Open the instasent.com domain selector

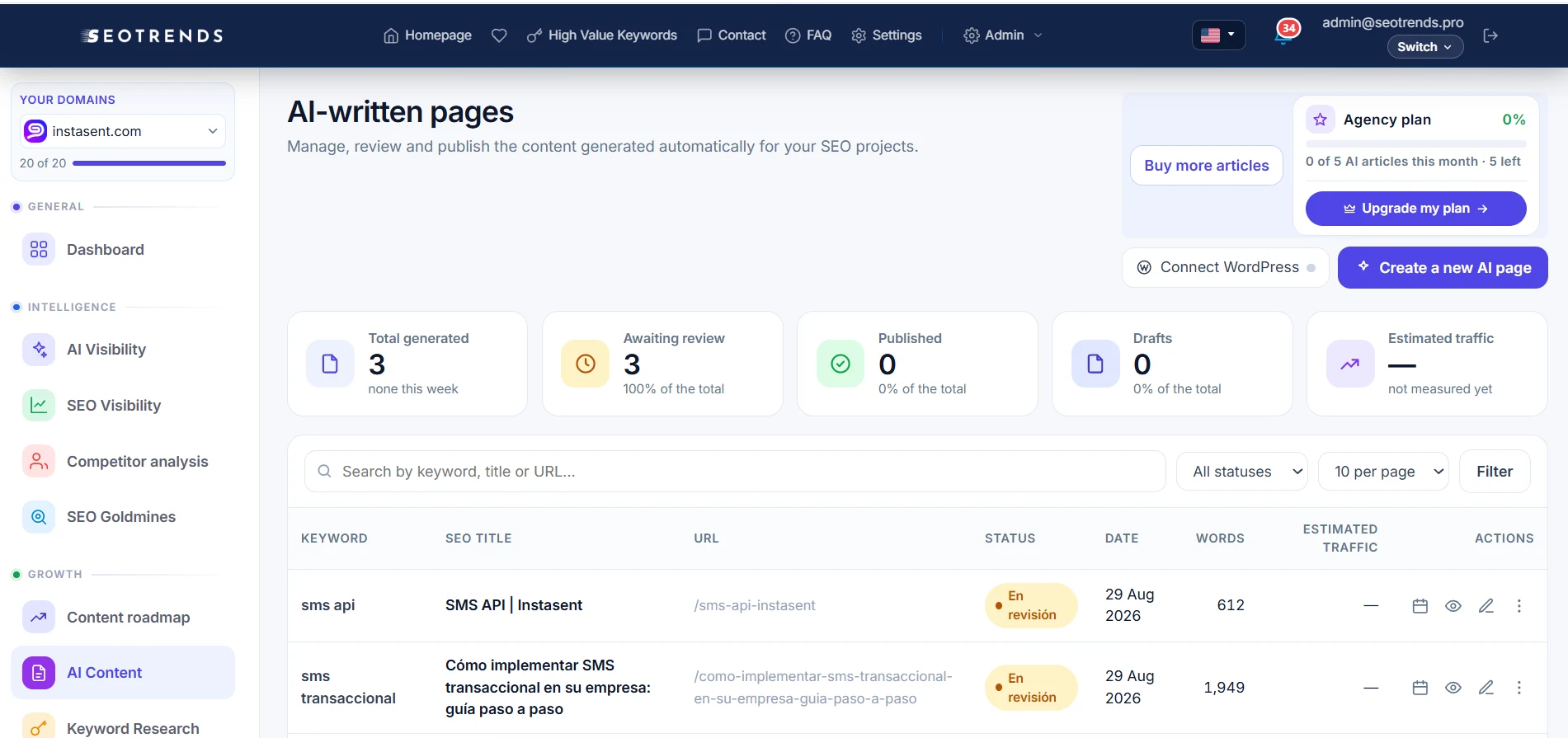click(x=123, y=131)
